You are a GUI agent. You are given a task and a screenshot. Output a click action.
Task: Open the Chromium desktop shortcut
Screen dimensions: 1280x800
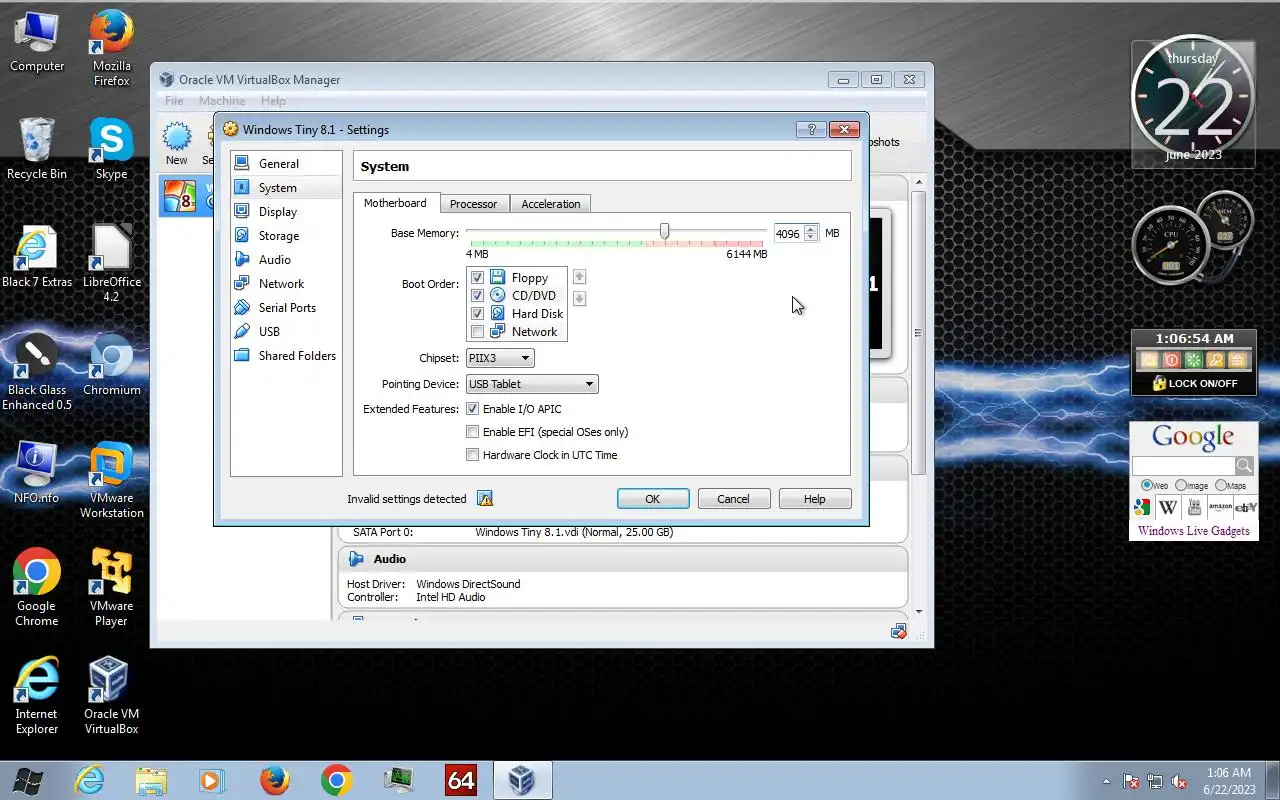coord(111,365)
